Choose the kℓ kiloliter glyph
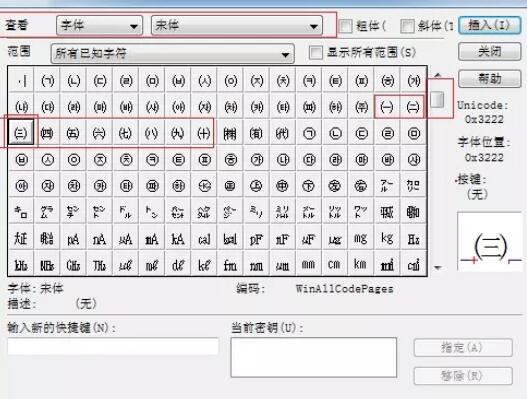This screenshot has height=399, width=527. [x=204, y=265]
